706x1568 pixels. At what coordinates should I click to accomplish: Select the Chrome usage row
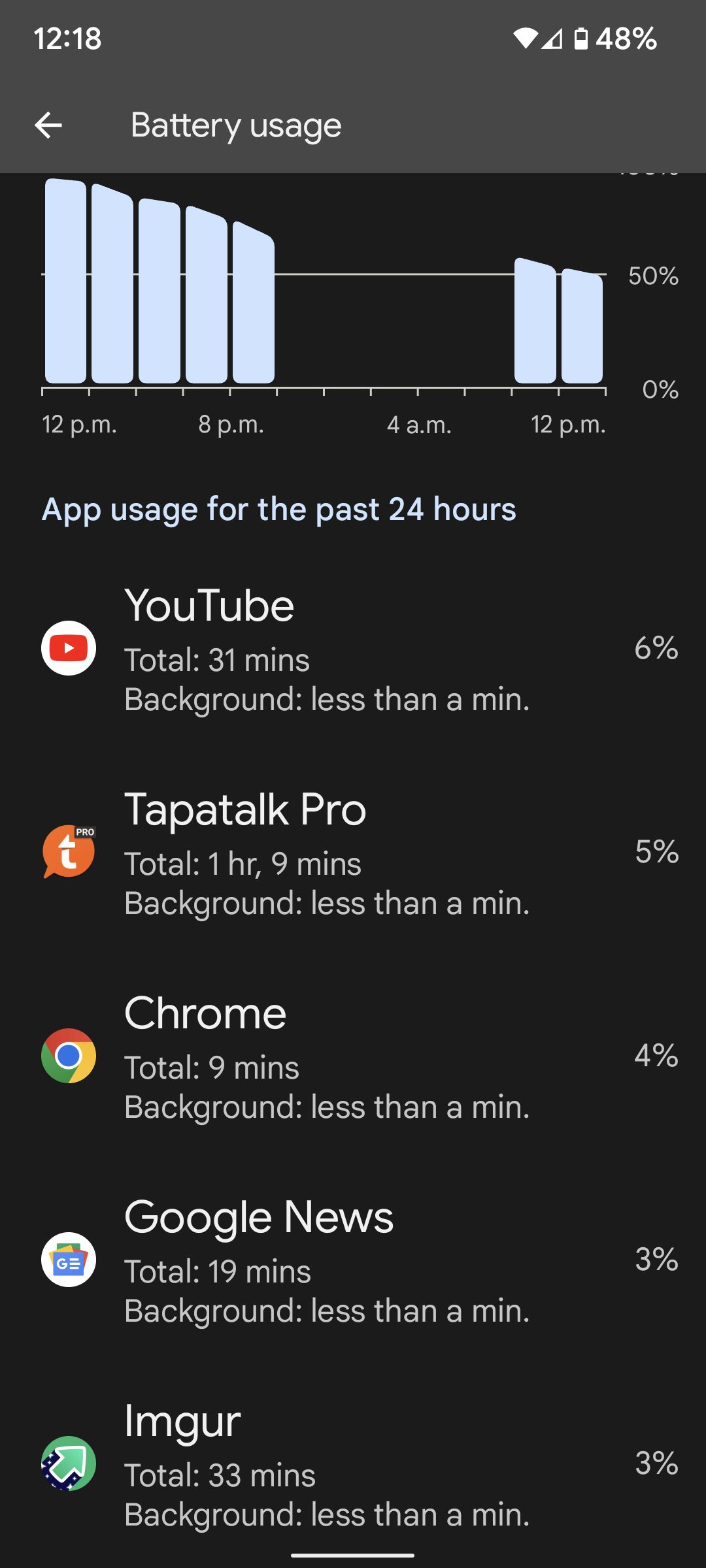coord(353,1056)
